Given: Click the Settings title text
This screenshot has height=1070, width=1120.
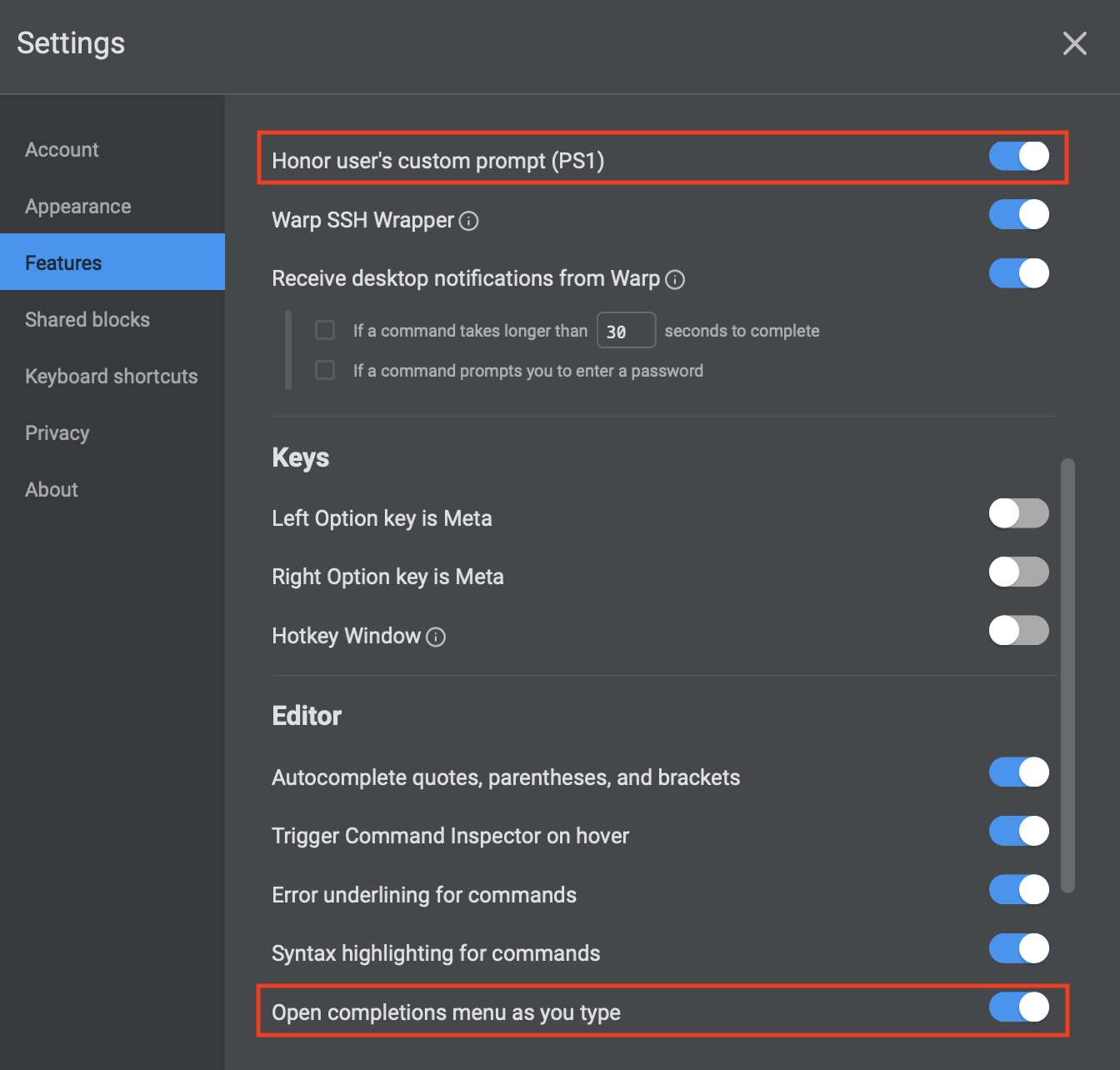Looking at the screenshot, I should pos(71,43).
